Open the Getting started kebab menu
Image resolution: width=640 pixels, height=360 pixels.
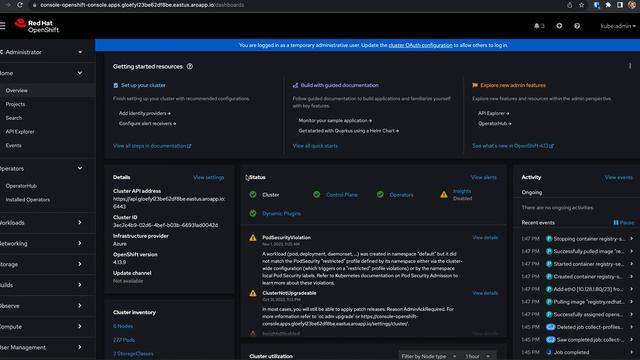[630, 66]
